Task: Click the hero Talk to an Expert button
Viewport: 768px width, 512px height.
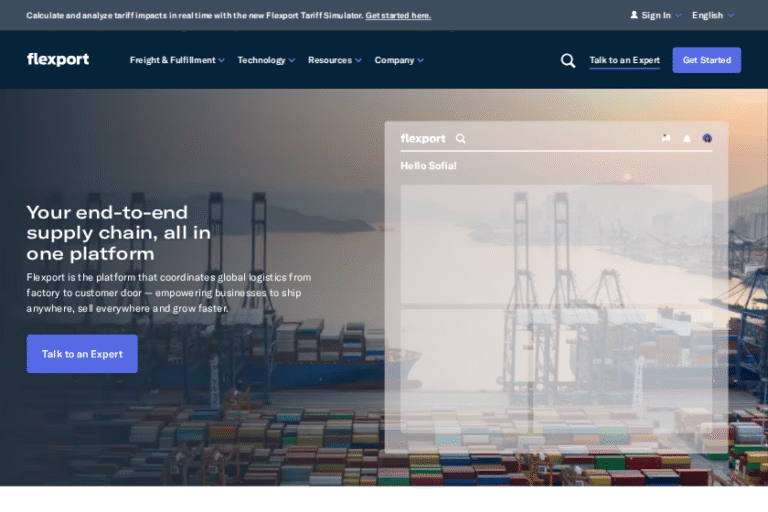Action: (x=82, y=354)
